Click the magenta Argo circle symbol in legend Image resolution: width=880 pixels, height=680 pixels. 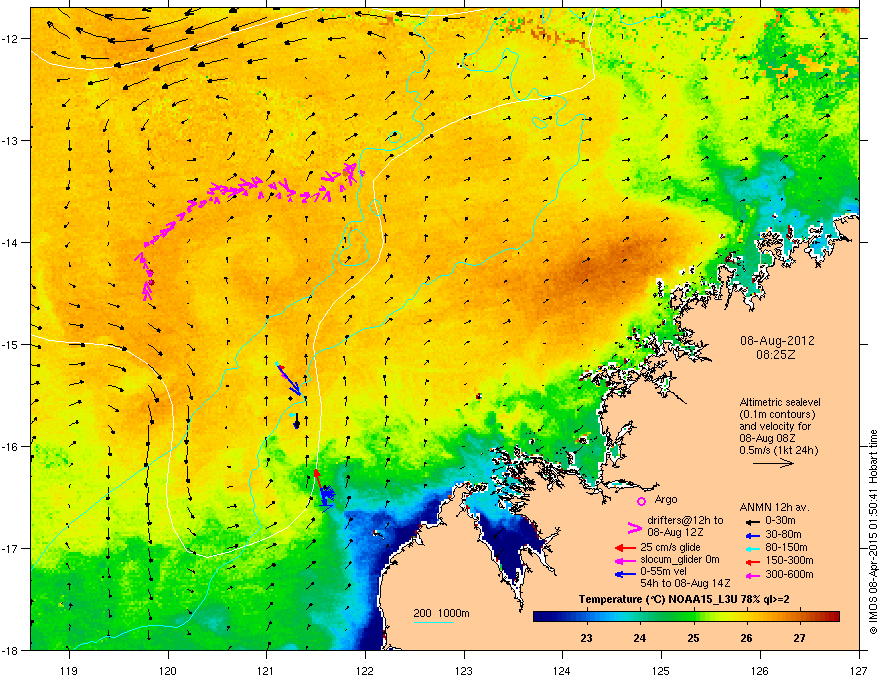(641, 501)
